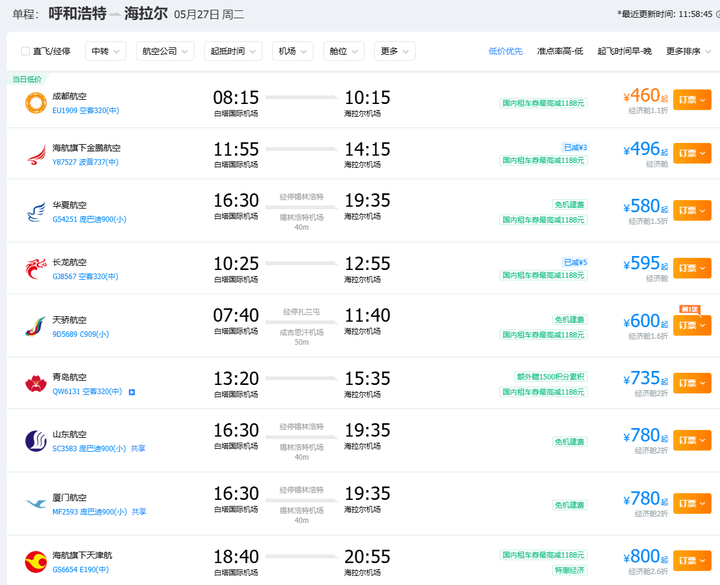
Task: Open flight info SC3583 庞巴迪900(小)
Action: click(x=89, y=449)
